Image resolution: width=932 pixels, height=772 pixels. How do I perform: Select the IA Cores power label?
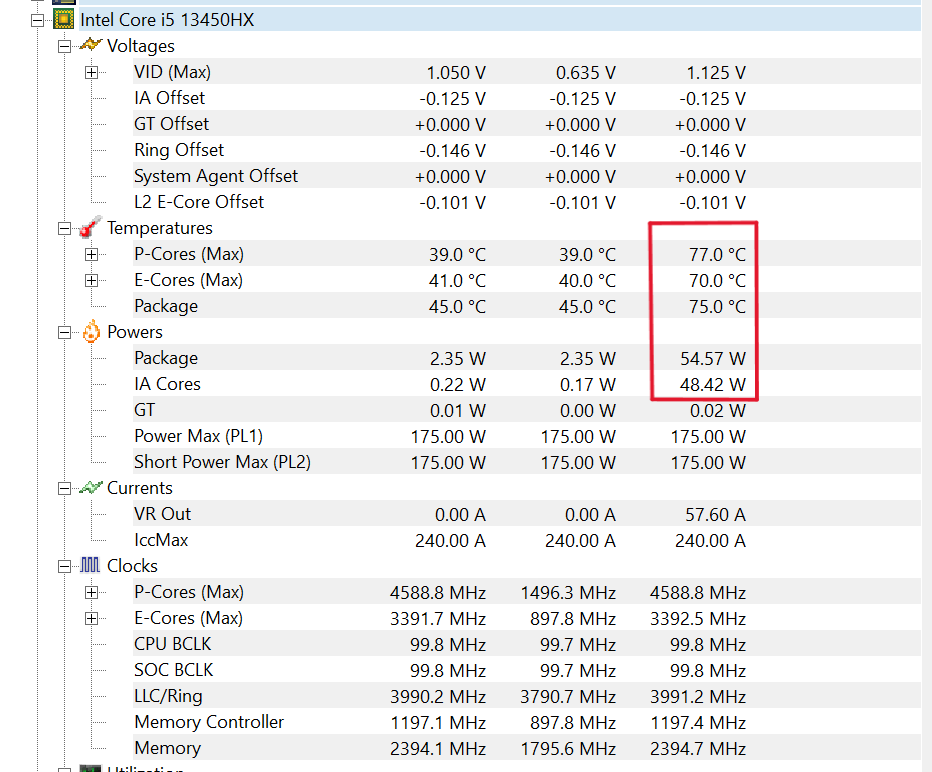pyautogui.click(x=168, y=385)
